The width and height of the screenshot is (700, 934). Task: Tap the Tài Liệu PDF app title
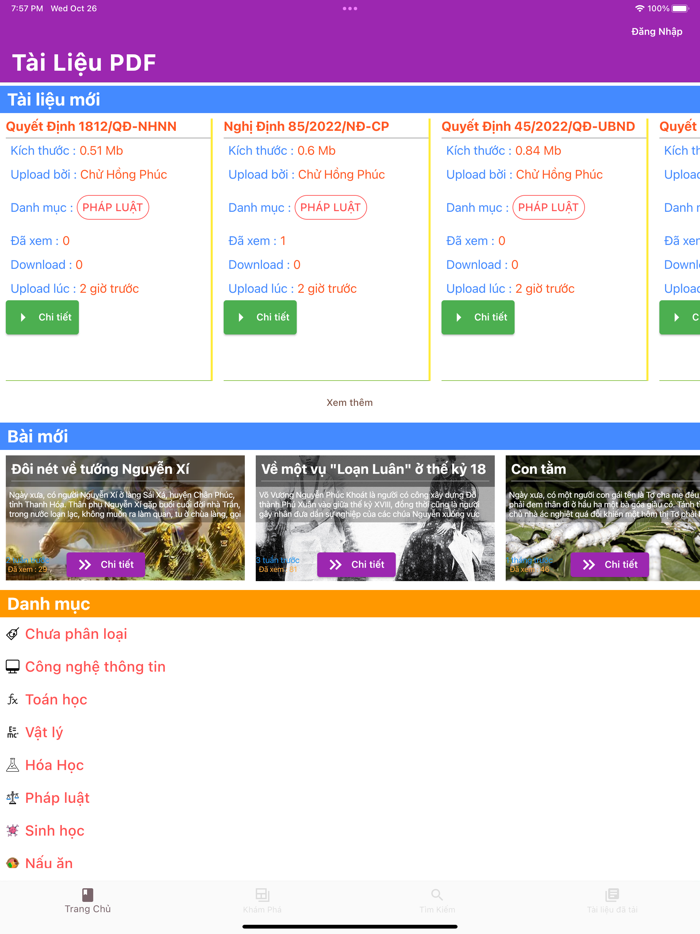pyautogui.click(x=84, y=63)
